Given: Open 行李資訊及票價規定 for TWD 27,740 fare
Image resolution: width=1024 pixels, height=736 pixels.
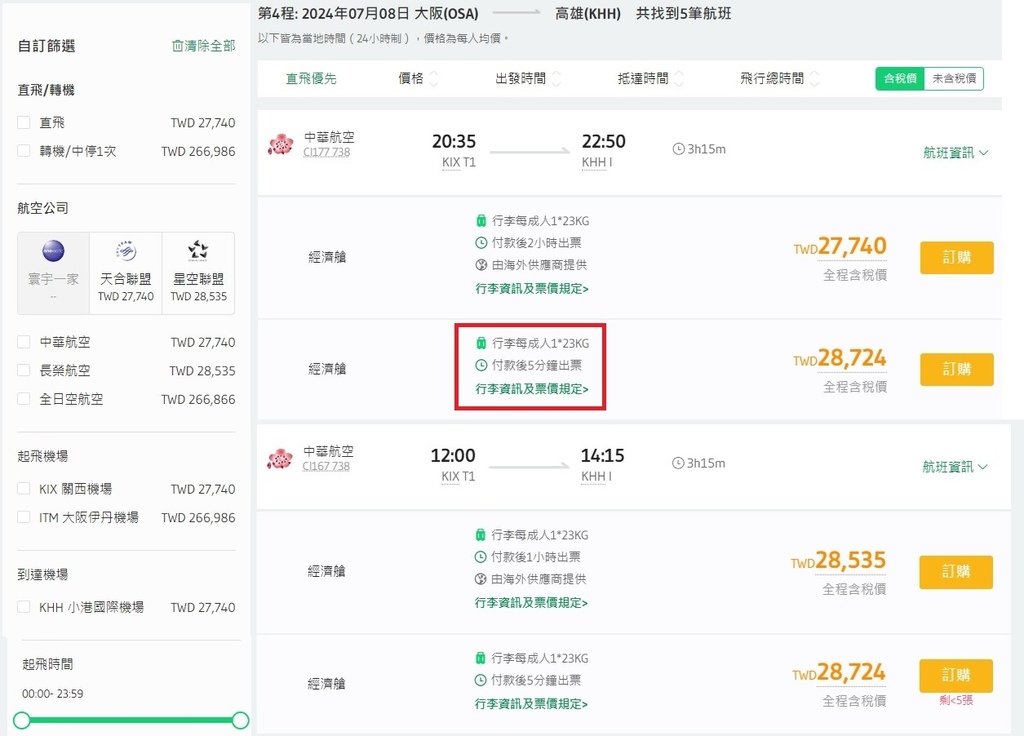Looking at the screenshot, I should 532,289.
